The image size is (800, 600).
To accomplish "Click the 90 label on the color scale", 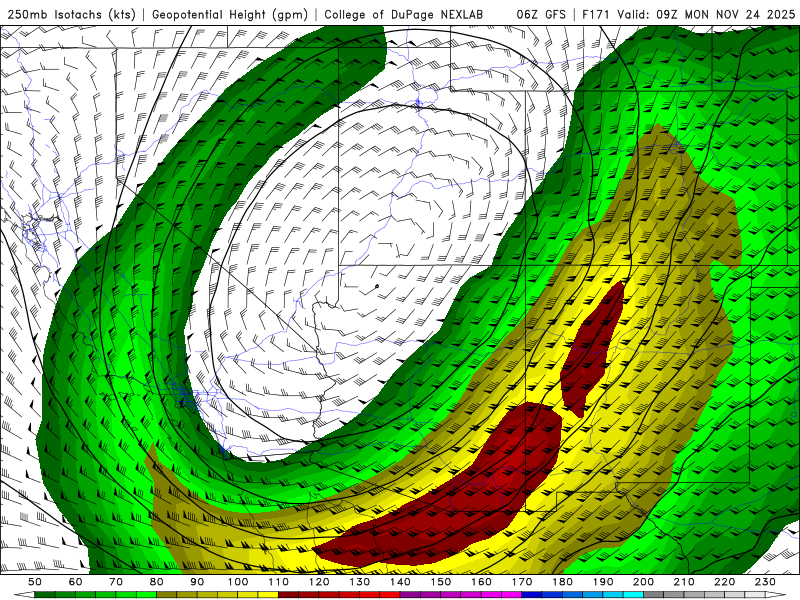I will click(x=197, y=582).
